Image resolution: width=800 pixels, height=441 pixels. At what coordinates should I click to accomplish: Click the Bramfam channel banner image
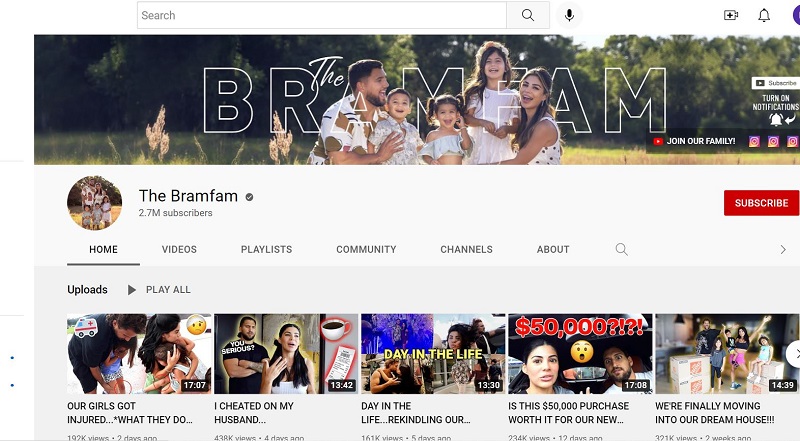click(x=417, y=100)
